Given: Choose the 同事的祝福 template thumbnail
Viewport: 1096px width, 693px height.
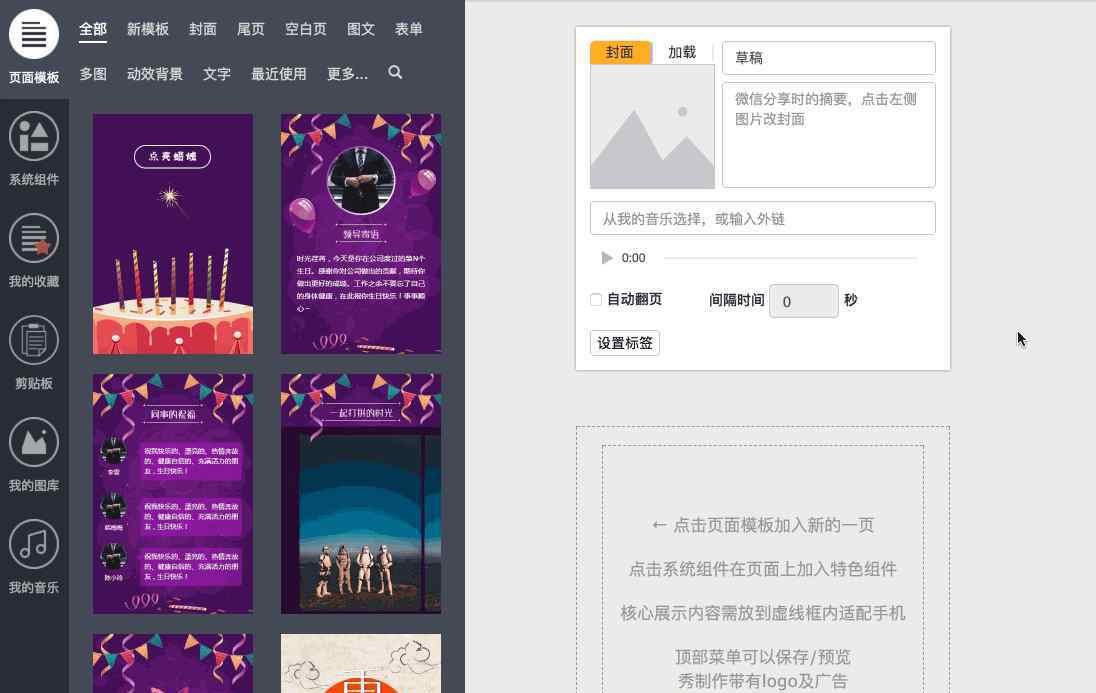Looking at the screenshot, I should pos(173,494).
